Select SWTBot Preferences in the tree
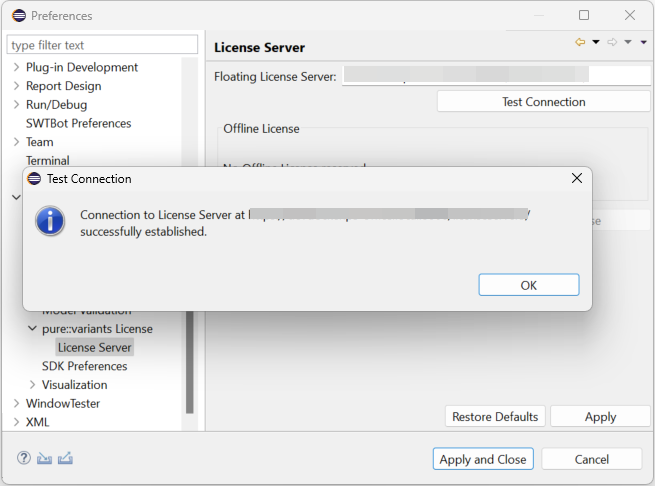 tap(78, 123)
